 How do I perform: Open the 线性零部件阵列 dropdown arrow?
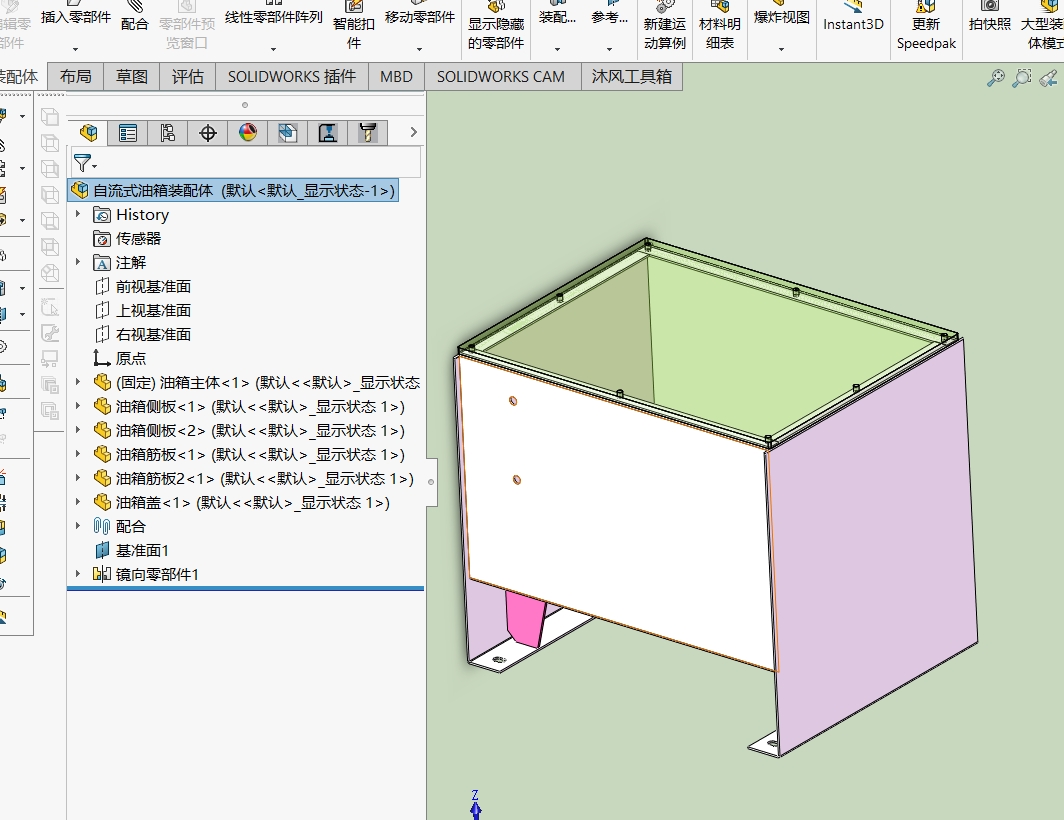pos(273,48)
